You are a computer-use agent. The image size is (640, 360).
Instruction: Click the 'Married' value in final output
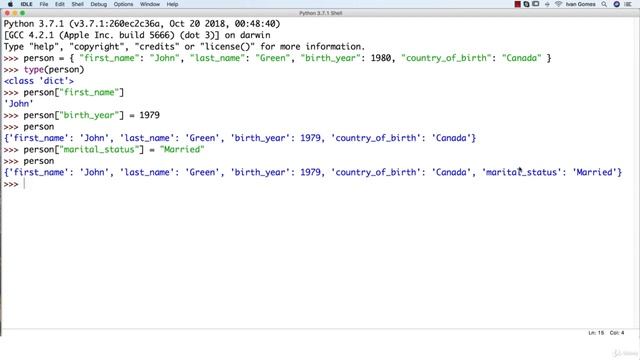pos(595,172)
